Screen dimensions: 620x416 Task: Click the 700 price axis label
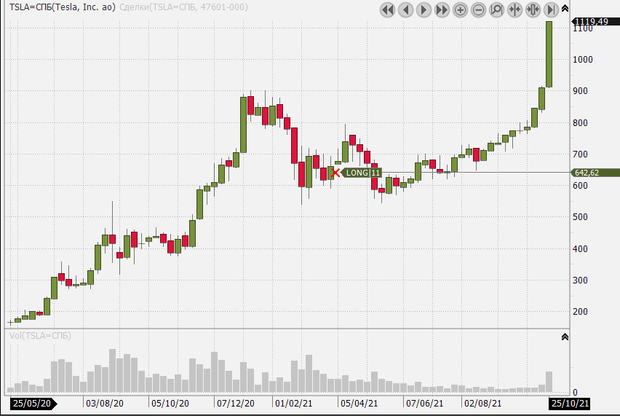580,154
